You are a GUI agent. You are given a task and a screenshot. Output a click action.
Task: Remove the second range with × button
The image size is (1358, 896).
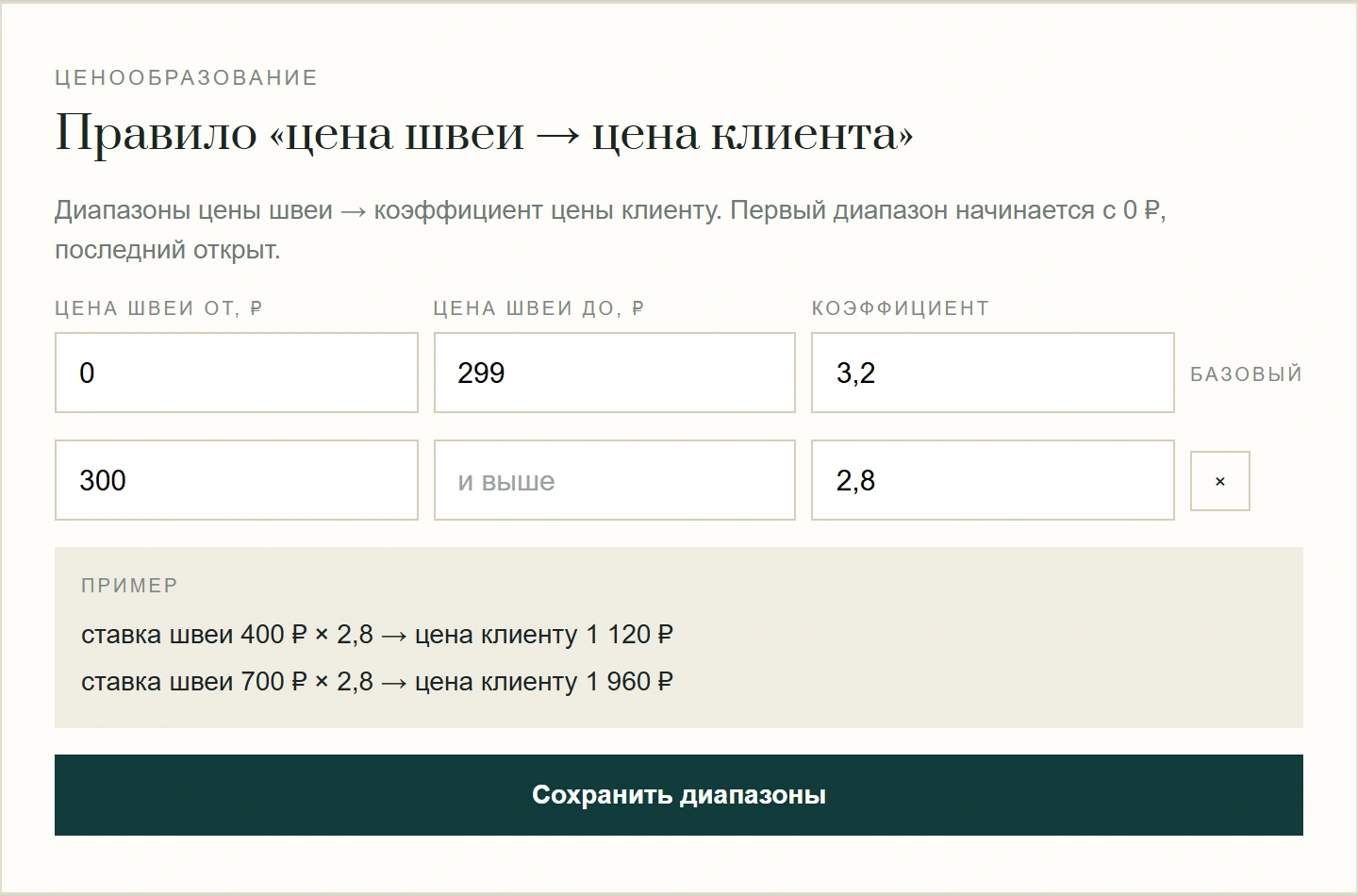tap(1219, 481)
